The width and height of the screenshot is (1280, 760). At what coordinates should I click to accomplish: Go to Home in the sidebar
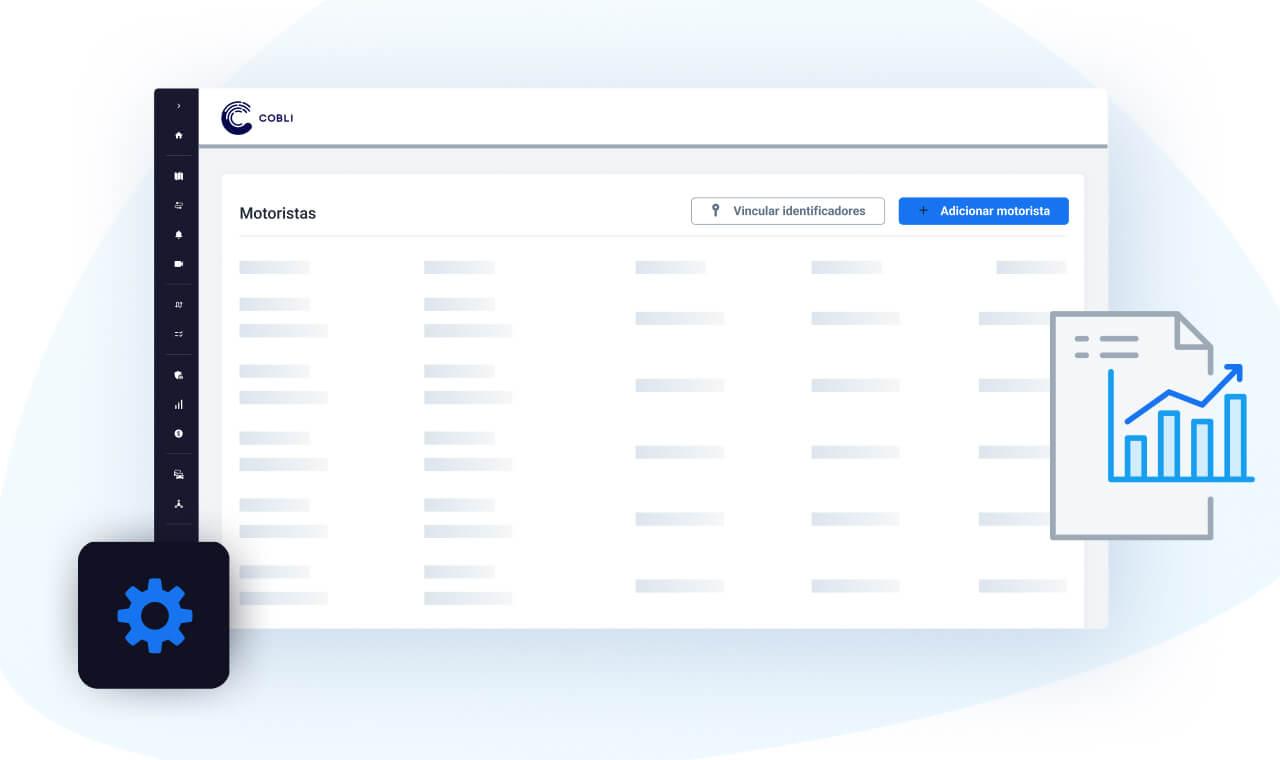coord(179,135)
